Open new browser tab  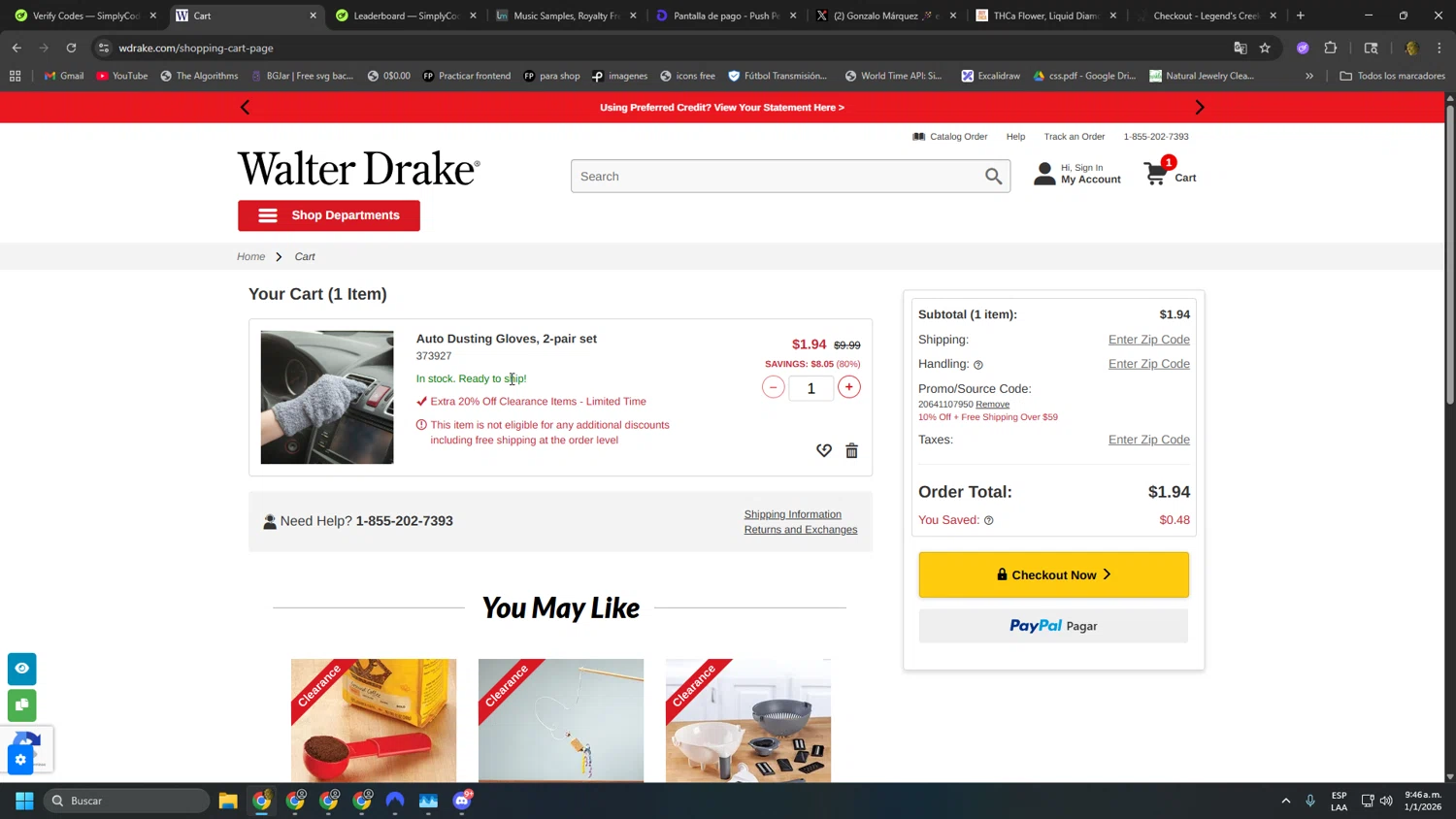coord(1301,16)
